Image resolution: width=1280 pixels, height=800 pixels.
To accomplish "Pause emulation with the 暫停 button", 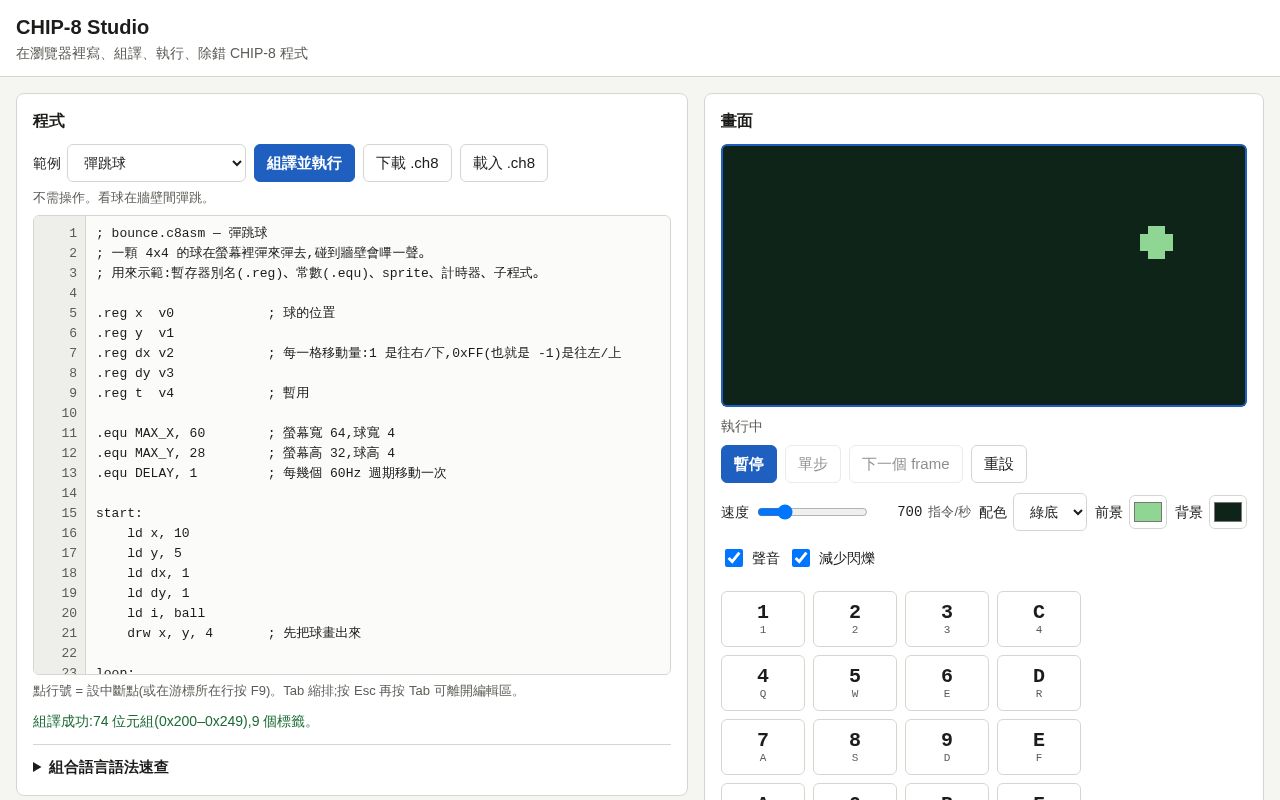I will pyautogui.click(x=749, y=464).
